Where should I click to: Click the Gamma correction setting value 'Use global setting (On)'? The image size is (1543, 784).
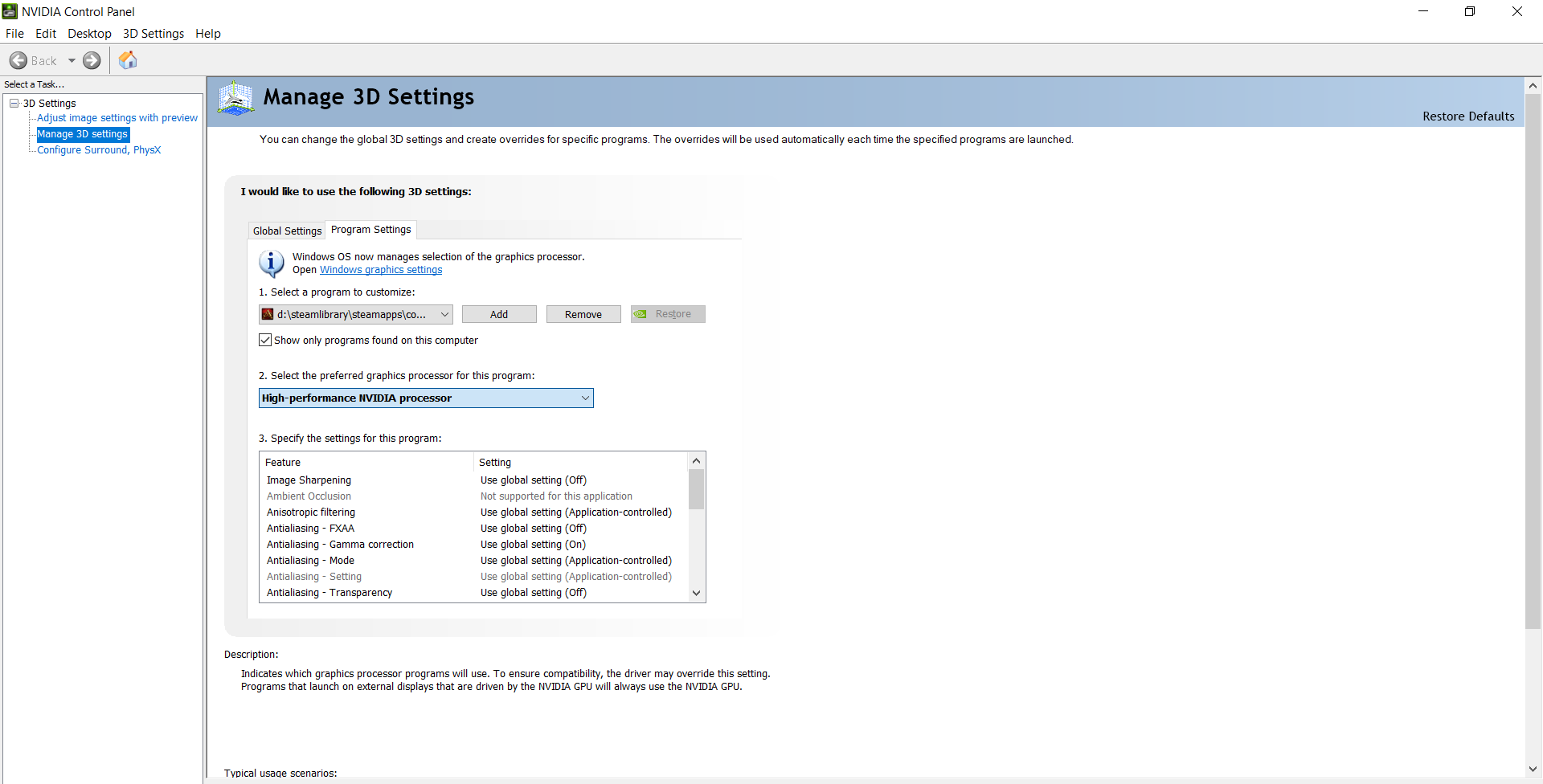click(x=534, y=545)
